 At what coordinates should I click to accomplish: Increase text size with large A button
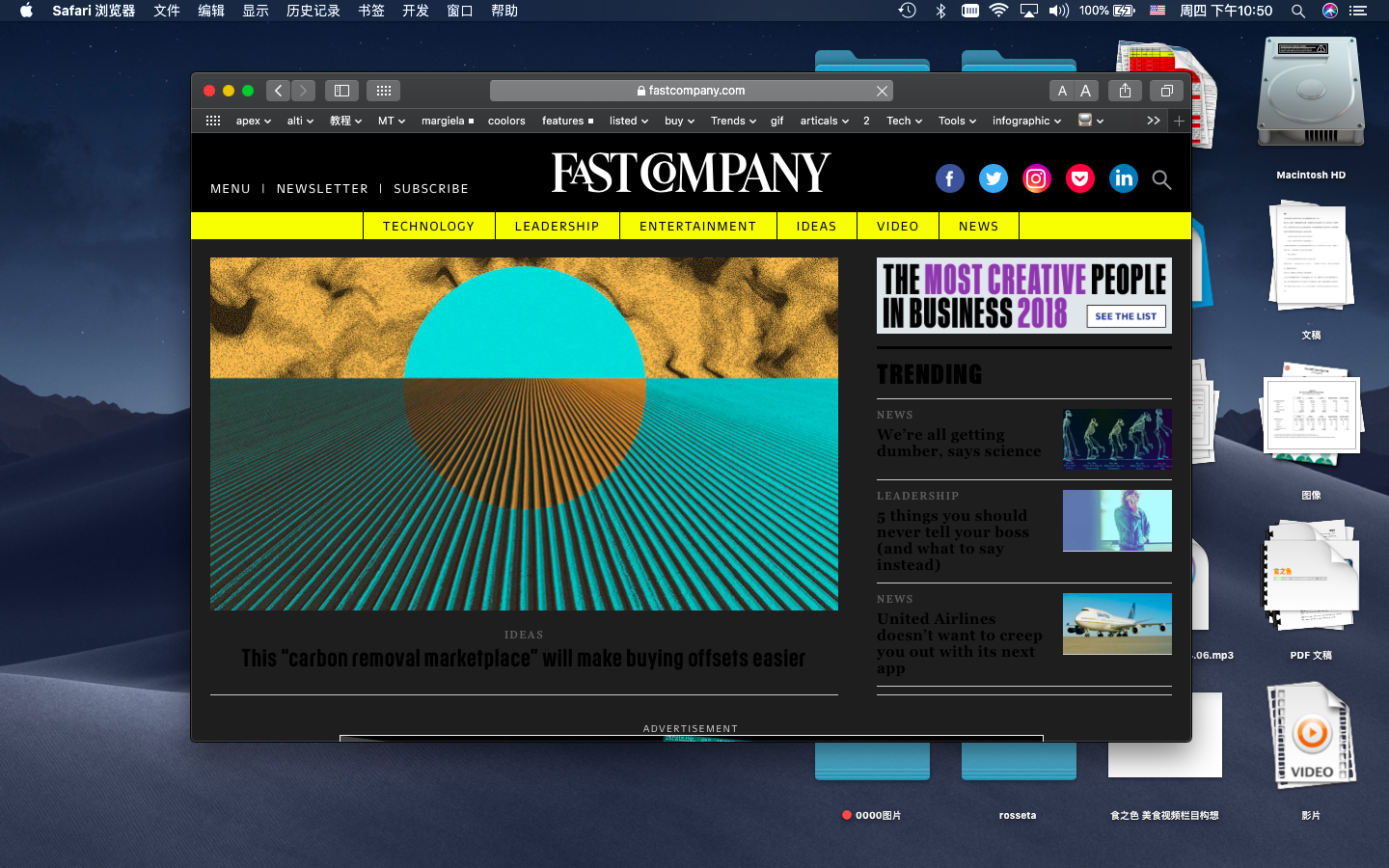tap(1086, 91)
